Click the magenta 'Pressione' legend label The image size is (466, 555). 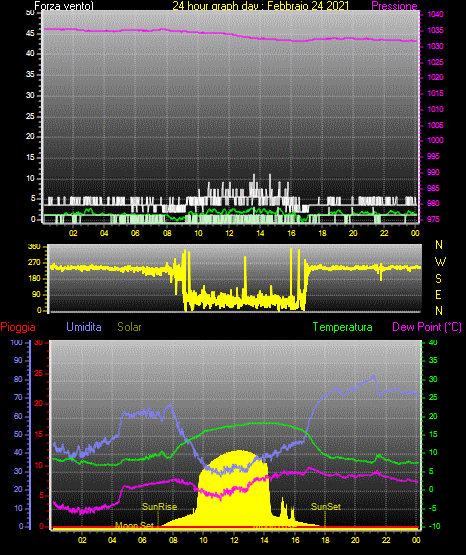point(394,6)
